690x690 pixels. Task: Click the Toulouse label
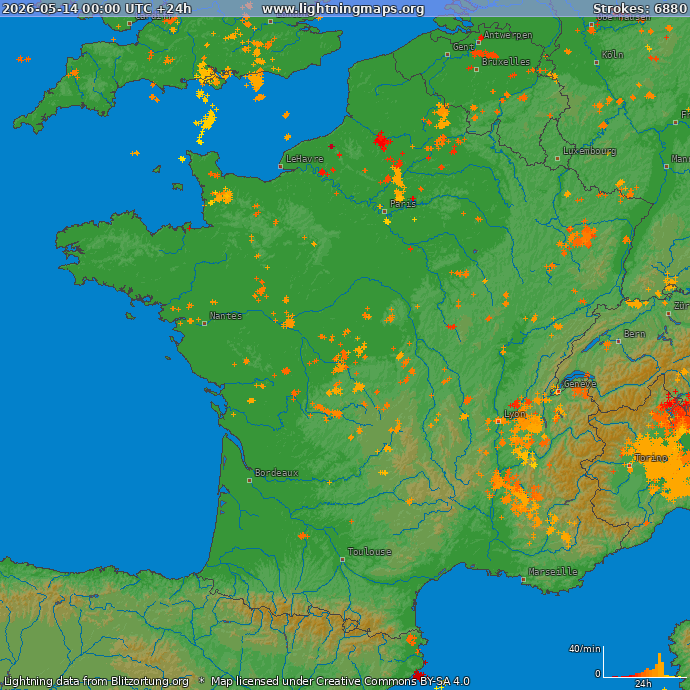click(369, 551)
